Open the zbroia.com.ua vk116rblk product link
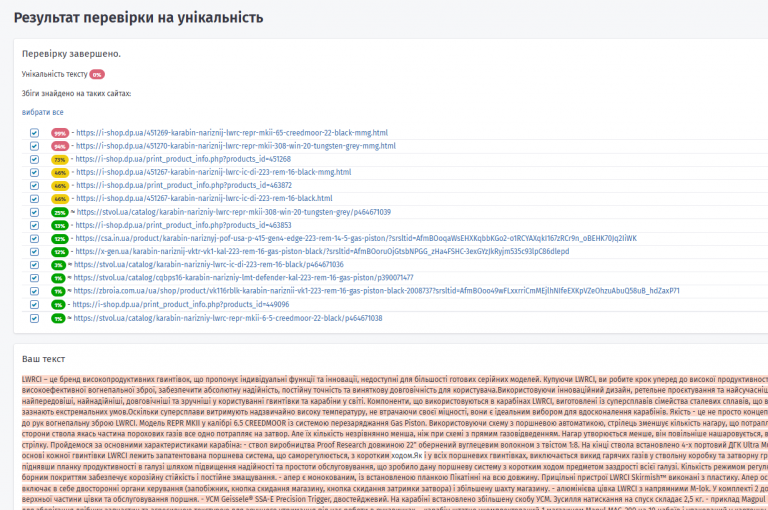The width and height of the screenshot is (768, 510). (x=376, y=291)
